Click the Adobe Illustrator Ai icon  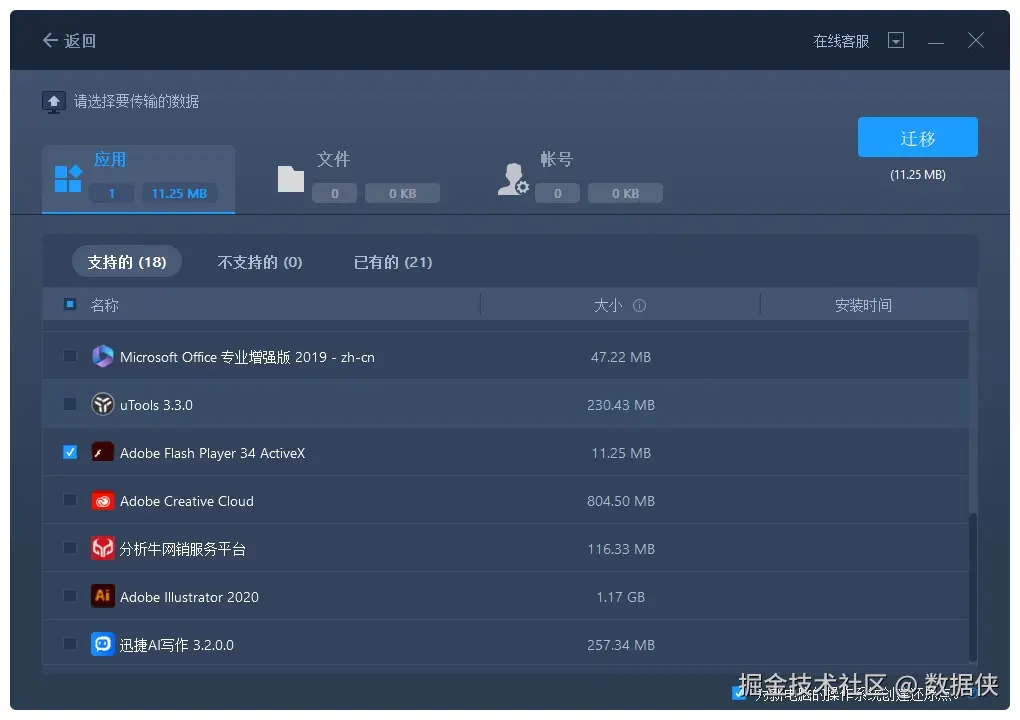point(102,596)
